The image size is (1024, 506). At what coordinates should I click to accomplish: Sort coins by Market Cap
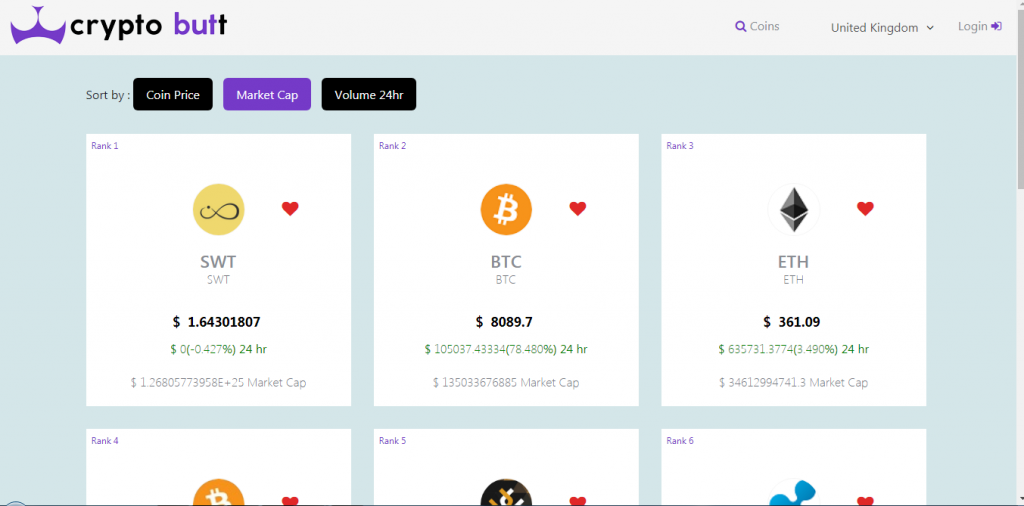267,95
